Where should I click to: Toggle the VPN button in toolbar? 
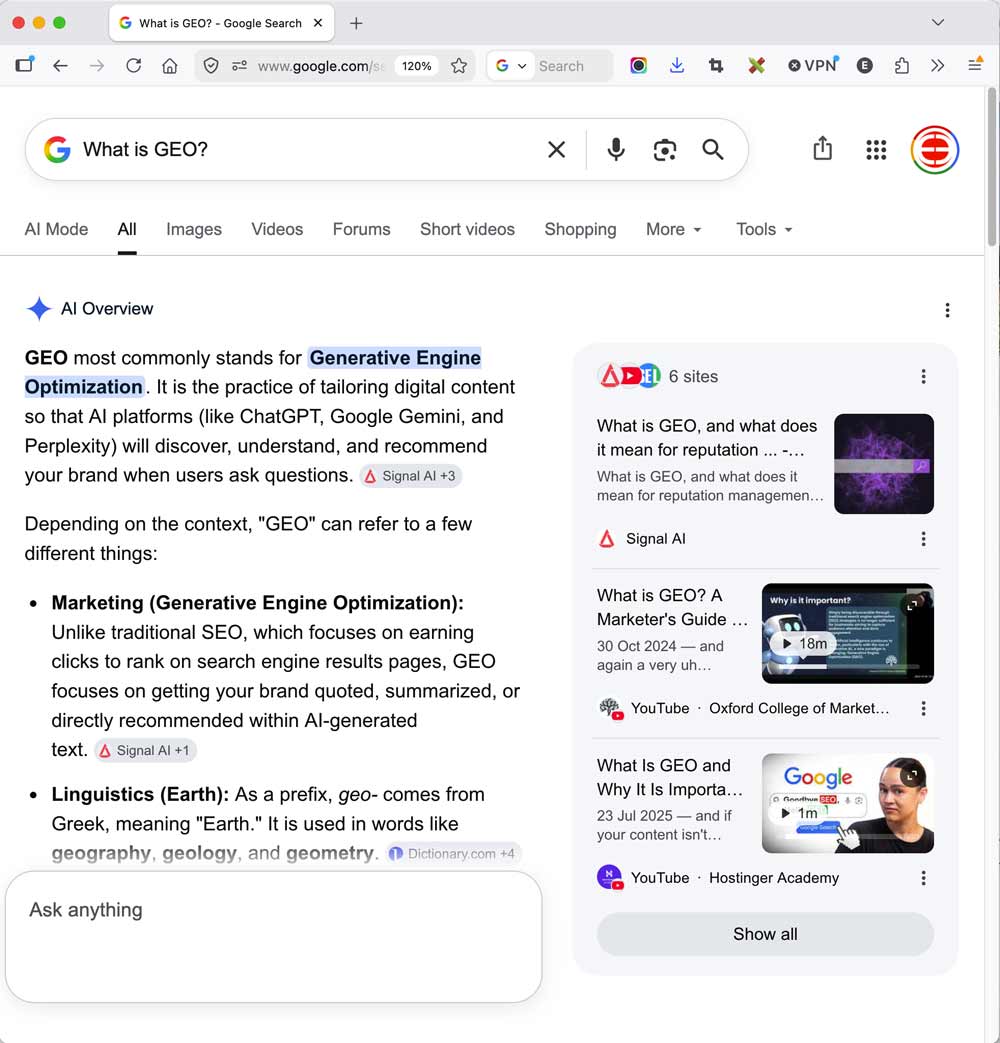812,65
